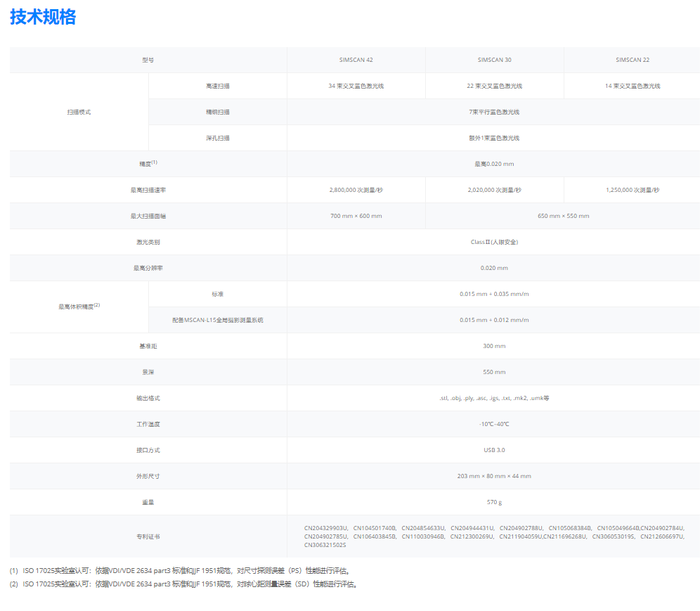This screenshot has width=700, height=611.
Task: Click patent number CN306321502S
Action: pos(325,545)
